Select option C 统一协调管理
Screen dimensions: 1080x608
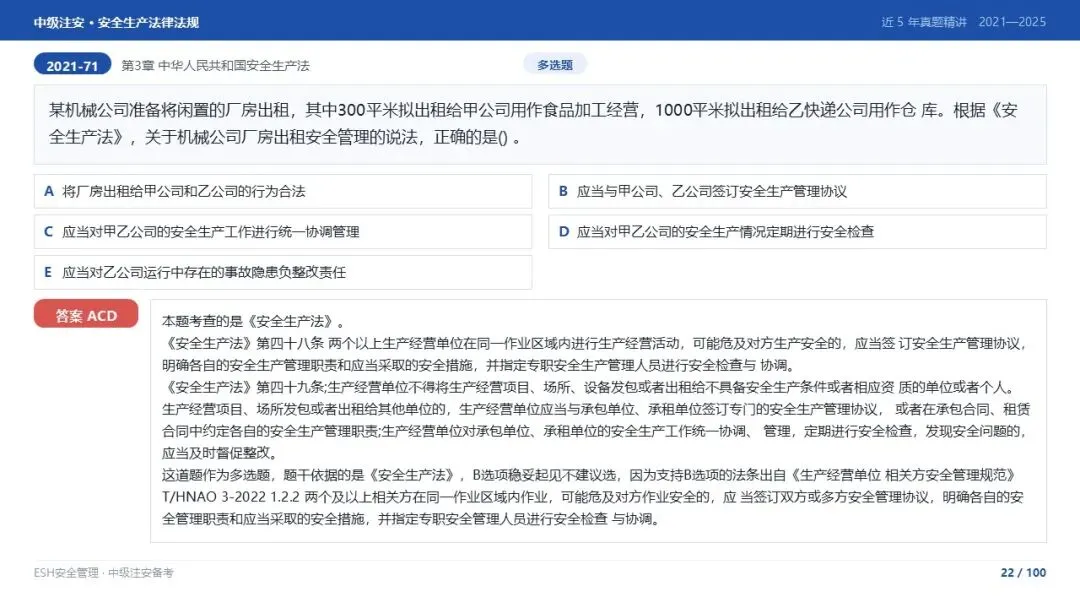283,232
